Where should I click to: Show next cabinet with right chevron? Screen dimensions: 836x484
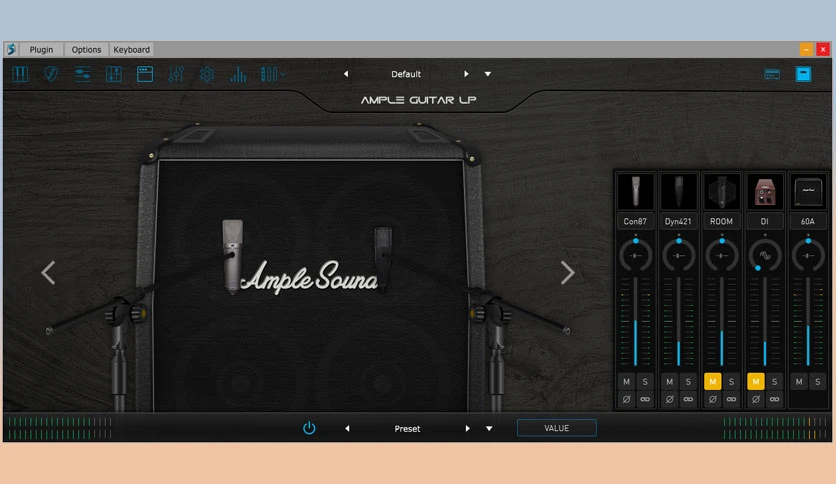567,272
